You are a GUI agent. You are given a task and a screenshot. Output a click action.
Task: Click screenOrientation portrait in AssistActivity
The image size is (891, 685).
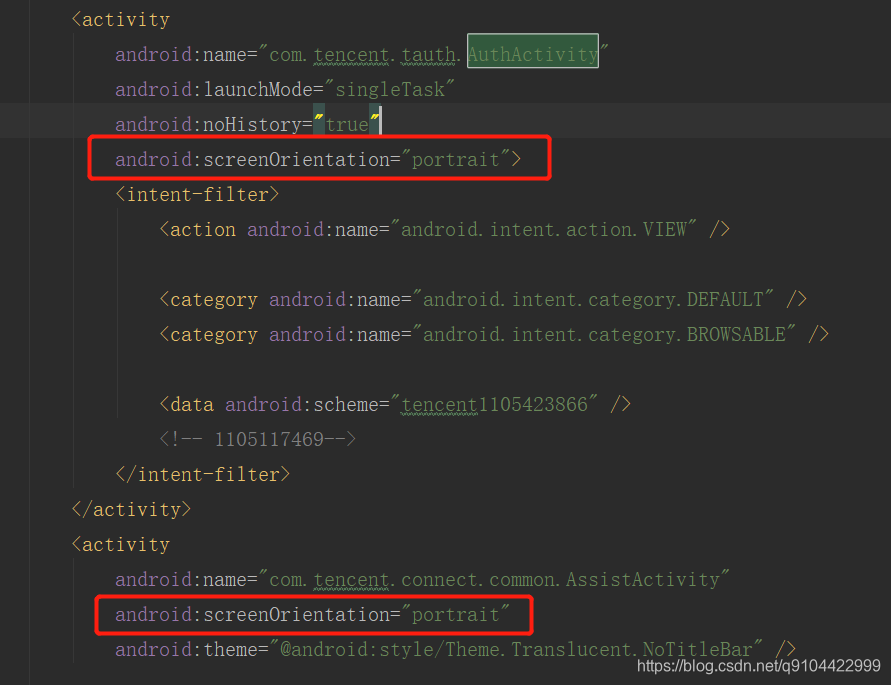click(x=313, y=615)
